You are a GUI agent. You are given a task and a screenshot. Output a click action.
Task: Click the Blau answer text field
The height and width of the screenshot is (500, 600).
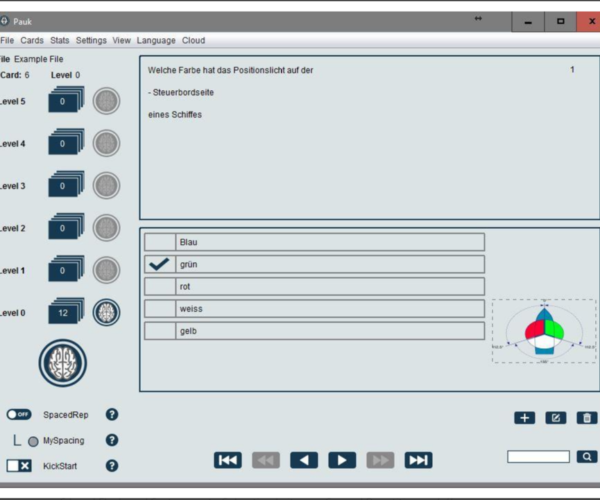pyautogui.click(x=330, y=242)
